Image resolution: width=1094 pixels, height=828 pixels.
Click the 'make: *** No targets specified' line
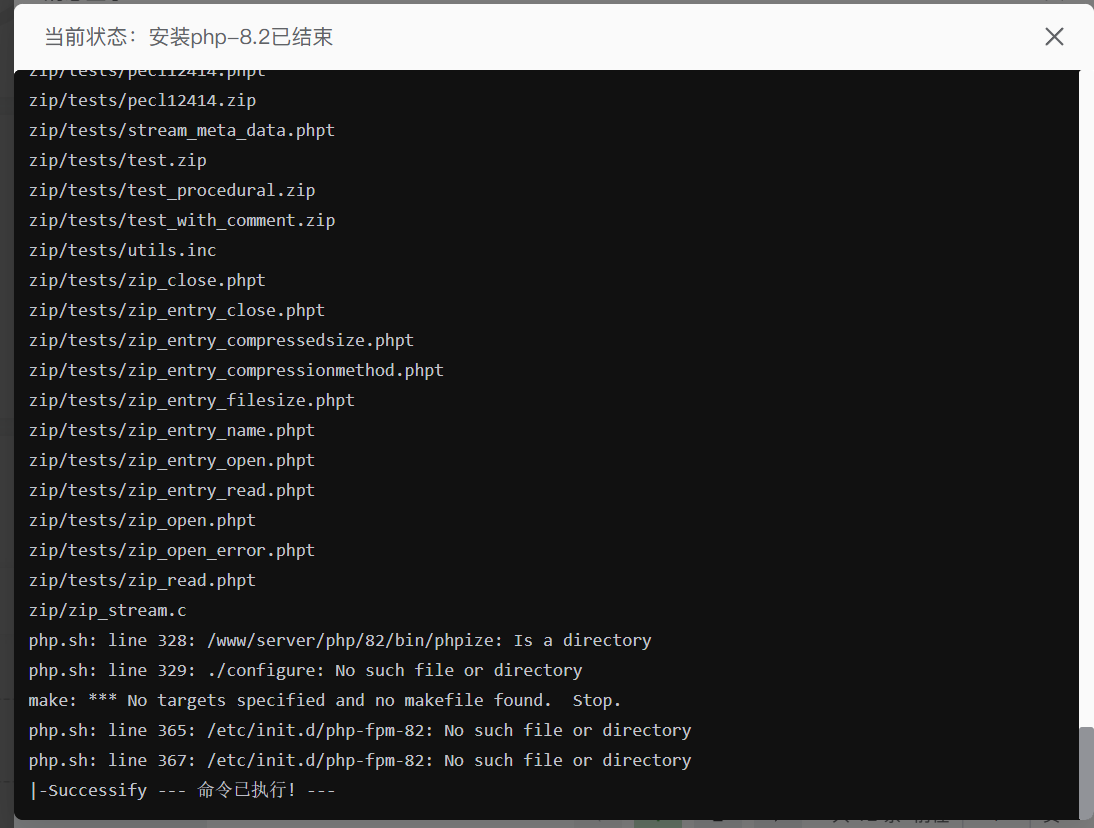pyautogui.click(x=325, y=700)
